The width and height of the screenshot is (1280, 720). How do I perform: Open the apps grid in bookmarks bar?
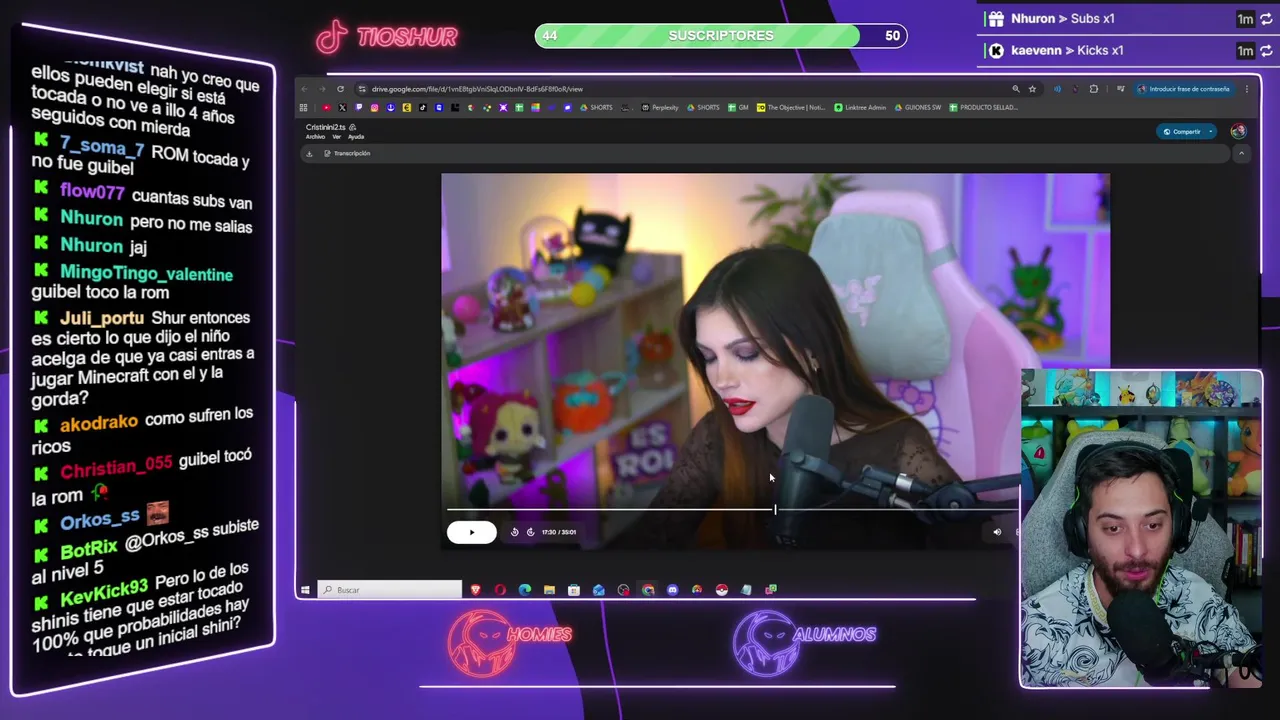pyautogui.click(x=303, y=107)
